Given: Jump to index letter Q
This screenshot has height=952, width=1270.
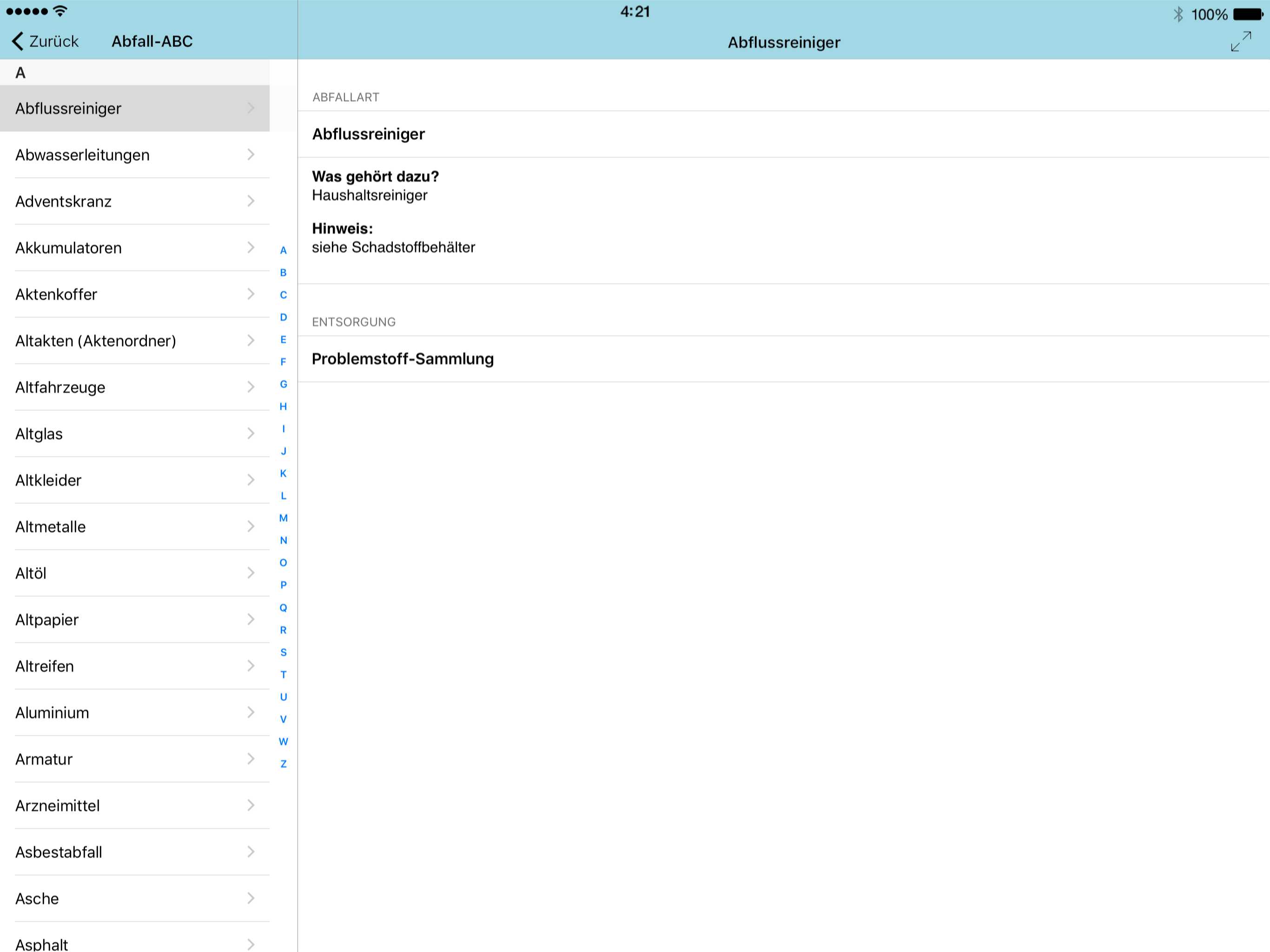Looking at the screenshot, I should coord(283,608).
